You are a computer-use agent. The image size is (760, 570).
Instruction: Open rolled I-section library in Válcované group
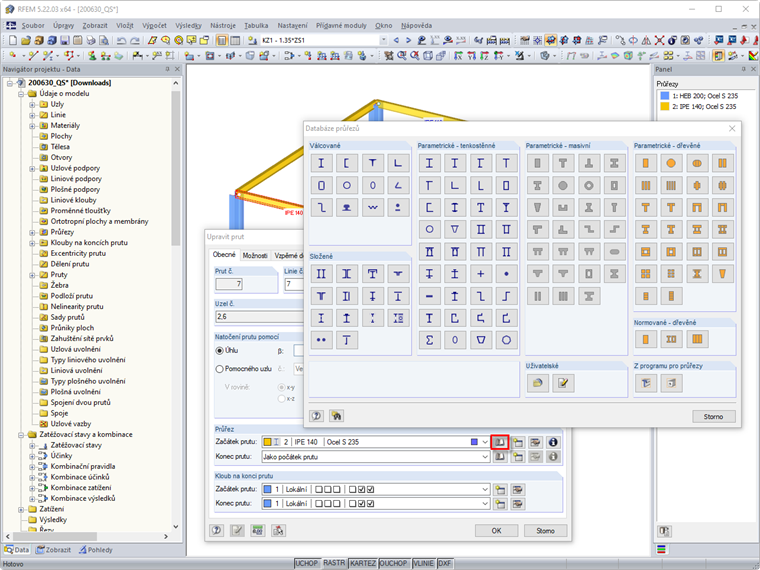(321, 163)
